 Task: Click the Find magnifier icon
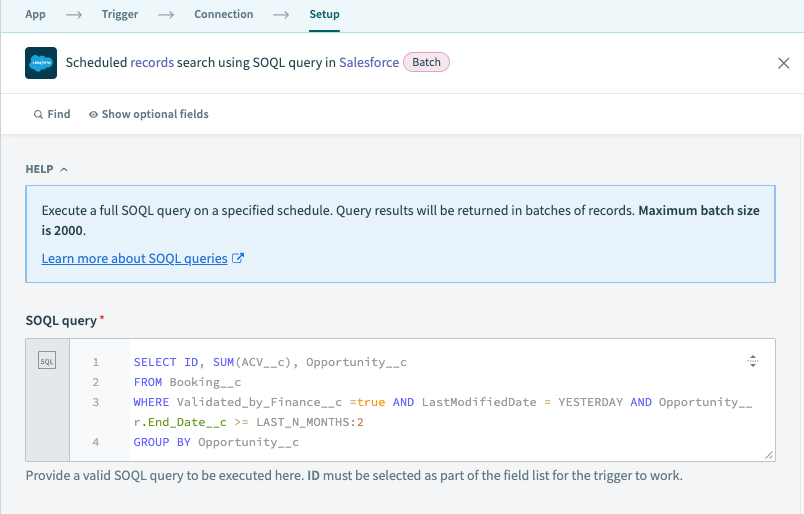click(x=38, y=114)
